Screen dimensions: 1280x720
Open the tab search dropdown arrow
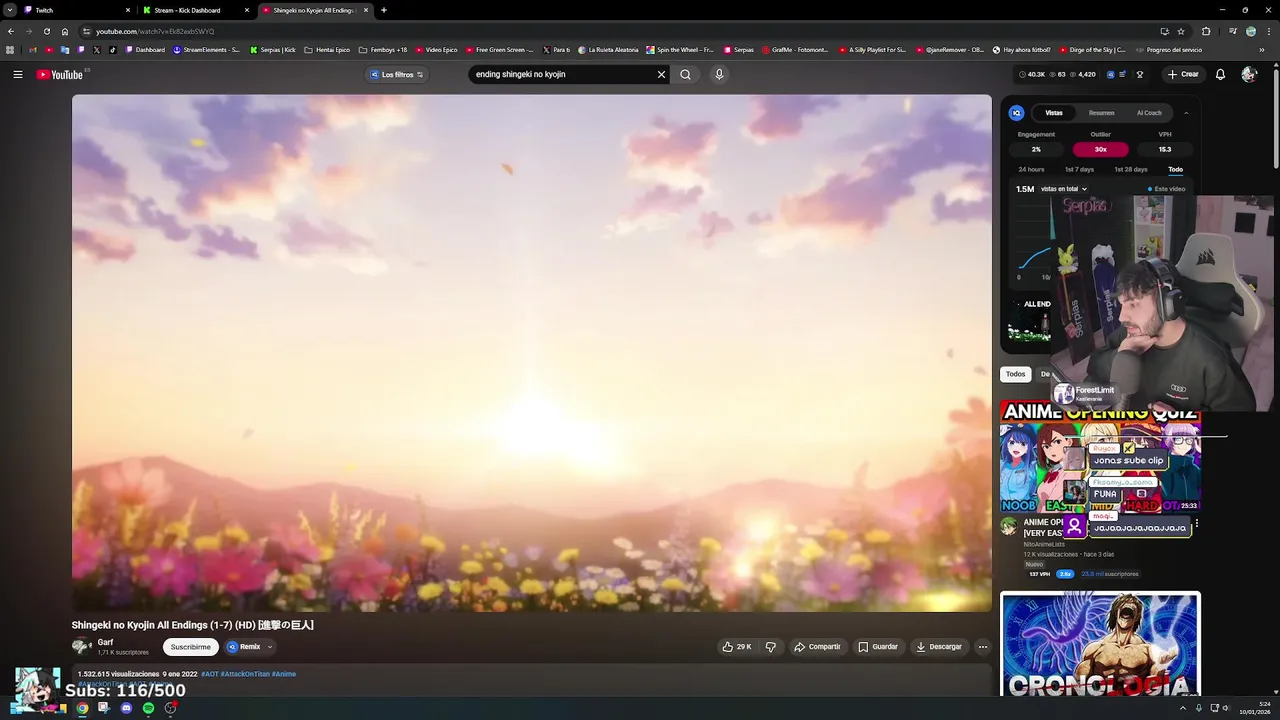click(x=10, y=10)
